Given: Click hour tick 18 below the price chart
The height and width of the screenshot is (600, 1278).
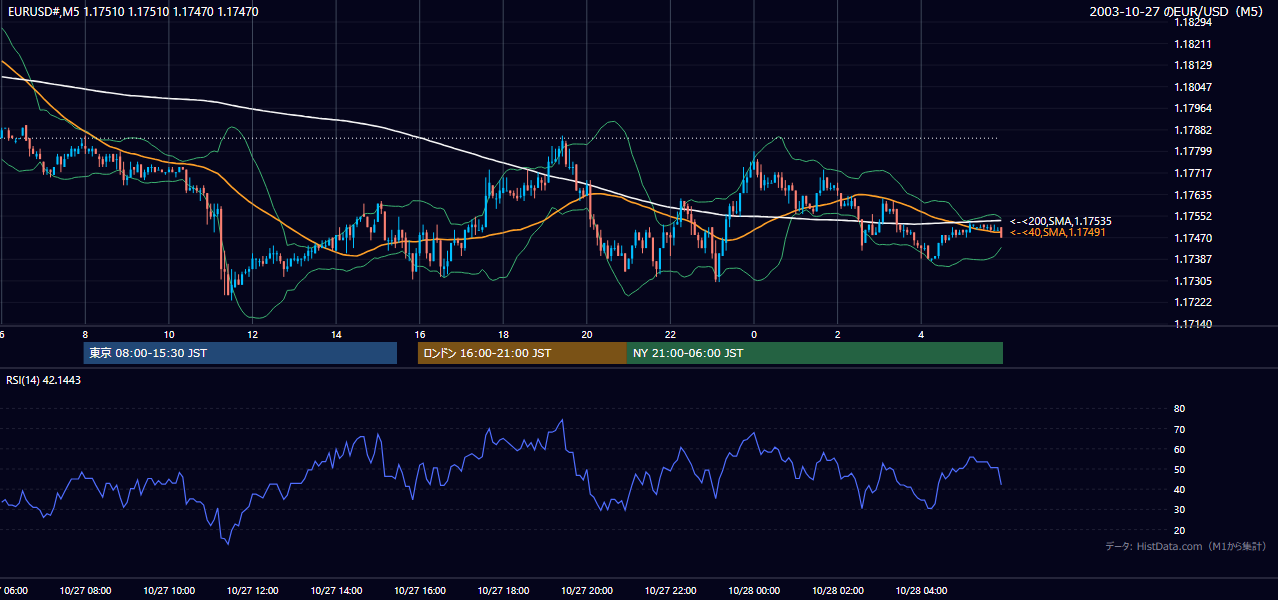Looking at the screenshot, I should (x=503, y=334).
